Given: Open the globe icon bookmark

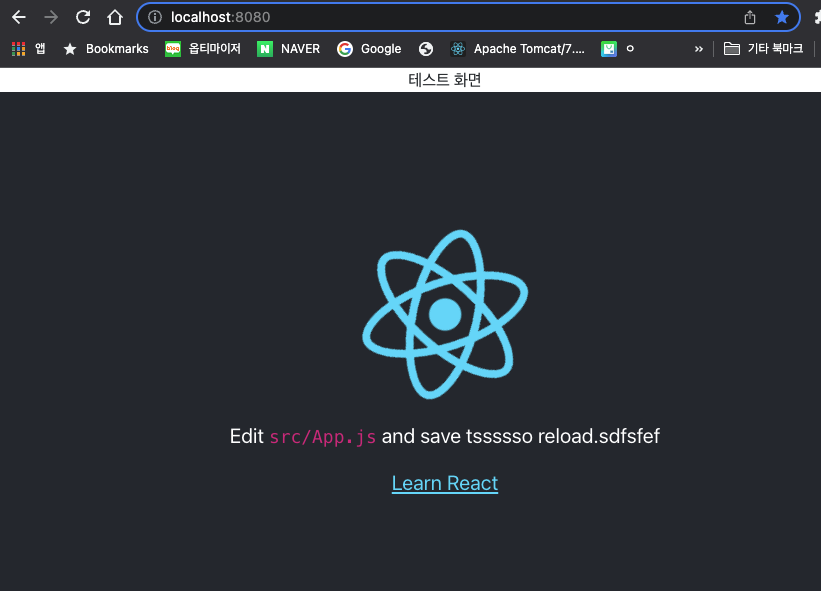Looking at the screenshot, I should point(426,49).
